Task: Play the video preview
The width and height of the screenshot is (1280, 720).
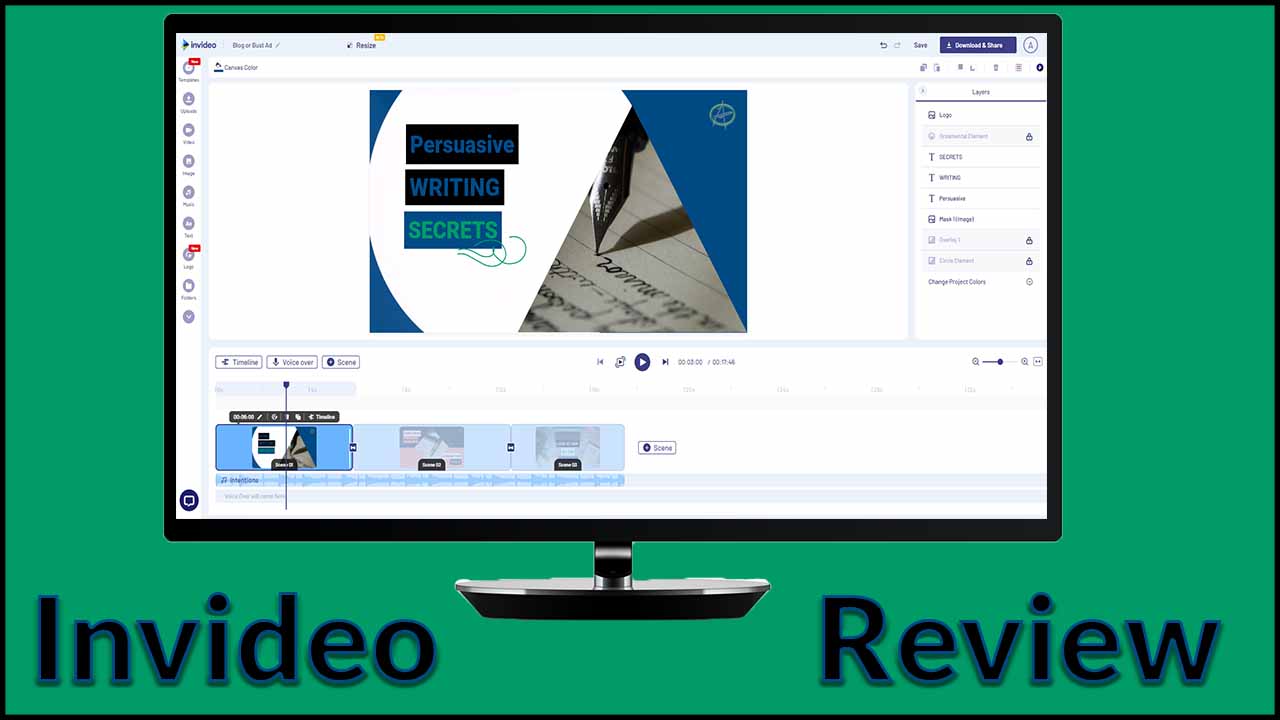Action: (x=642, y=362)
